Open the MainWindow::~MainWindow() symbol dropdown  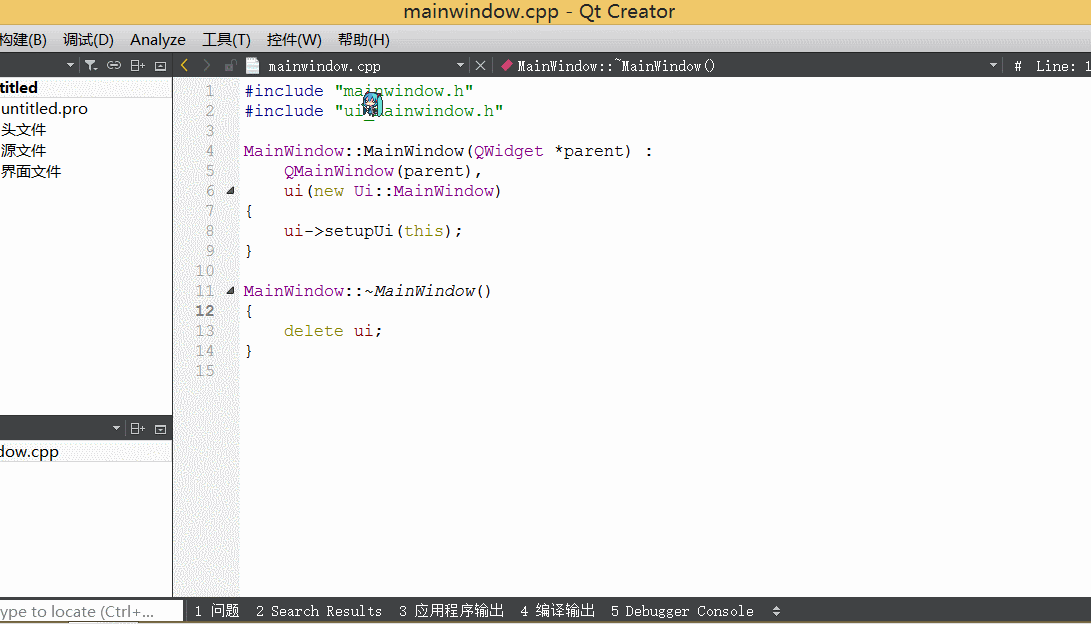coord(991,64)
